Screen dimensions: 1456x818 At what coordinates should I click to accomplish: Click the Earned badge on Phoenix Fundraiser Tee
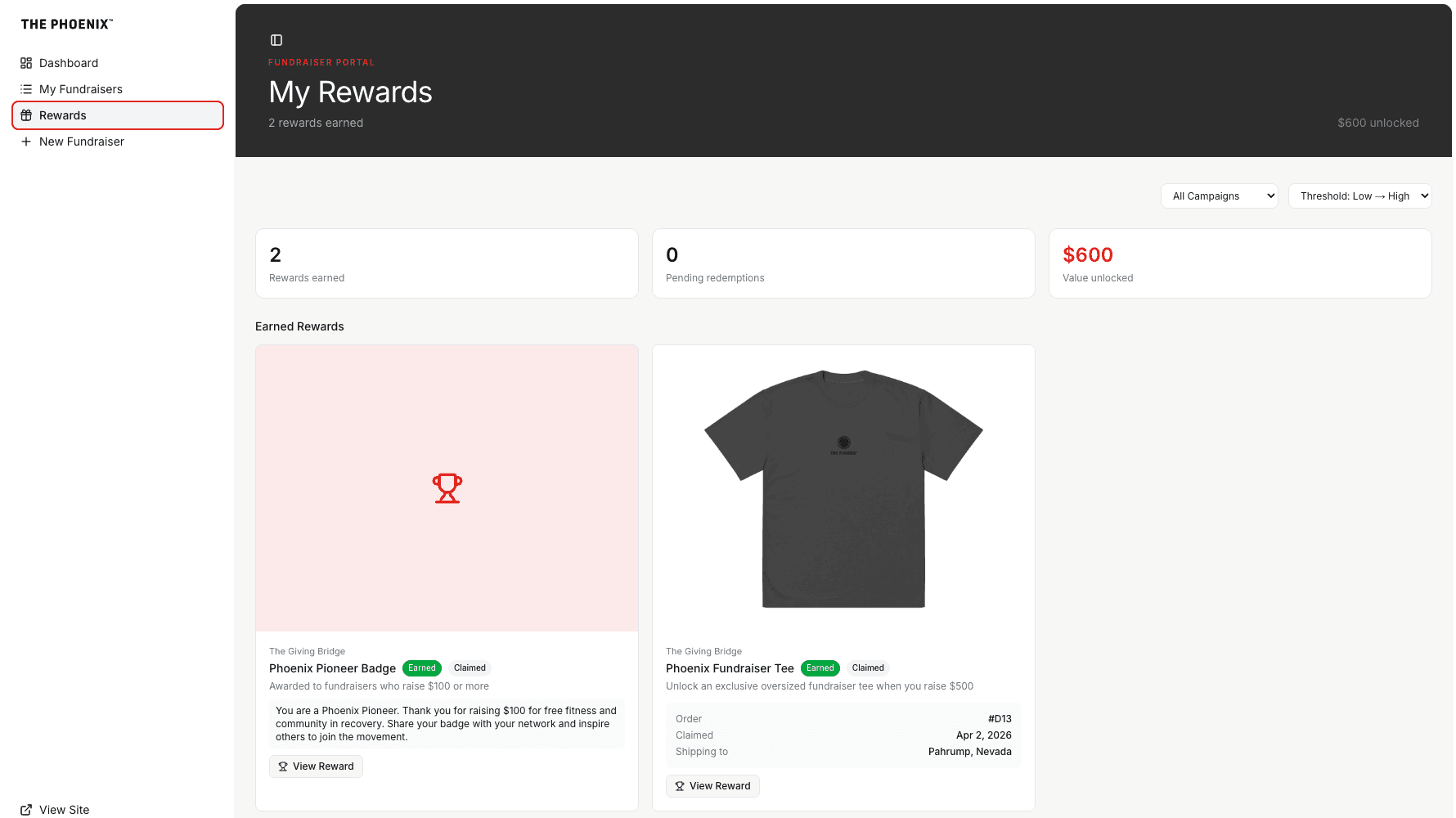click(820, 668)
